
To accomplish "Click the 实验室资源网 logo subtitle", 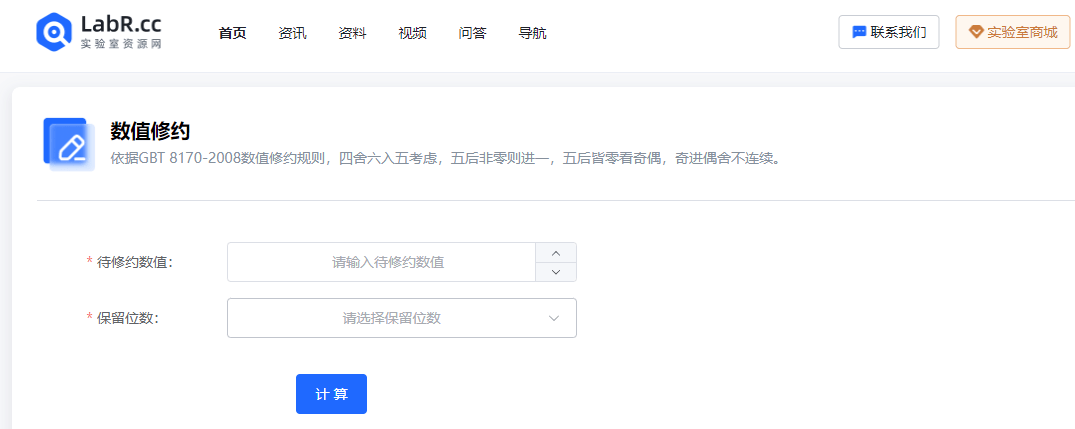I will [x=121, y=44].
